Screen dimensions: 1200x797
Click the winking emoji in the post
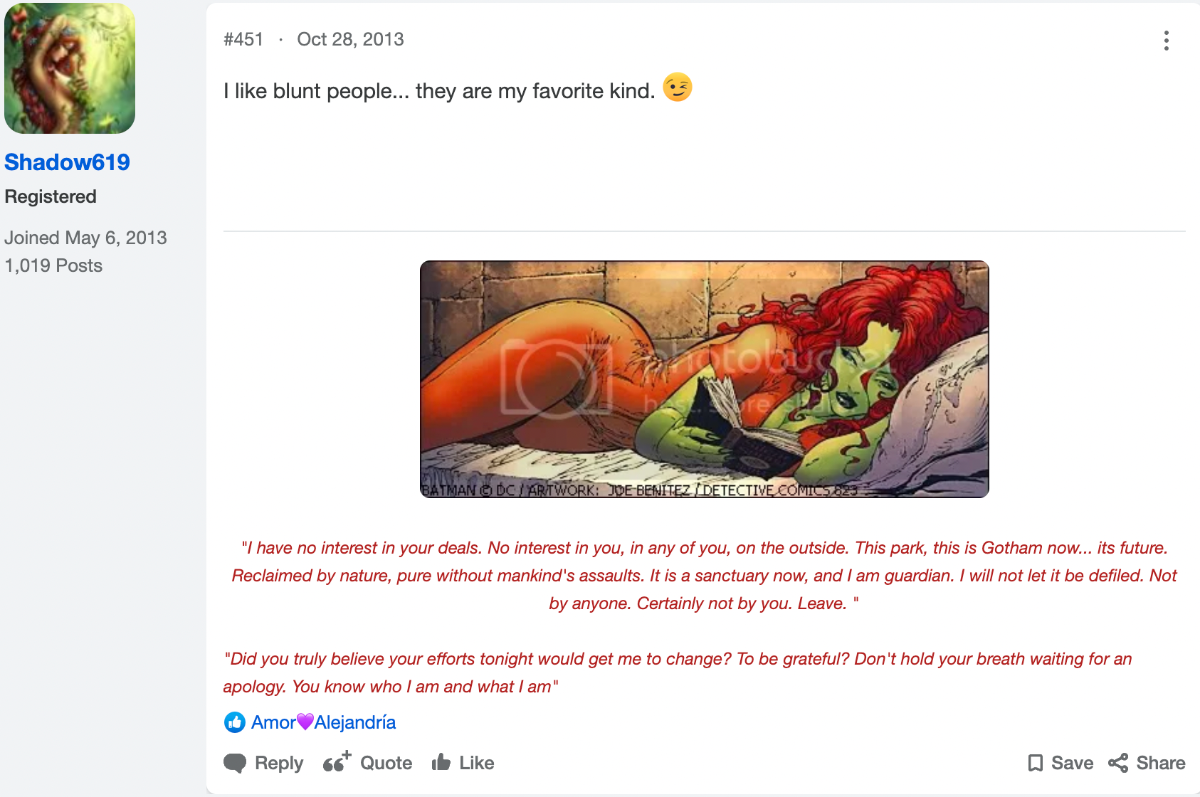(678, 89)
